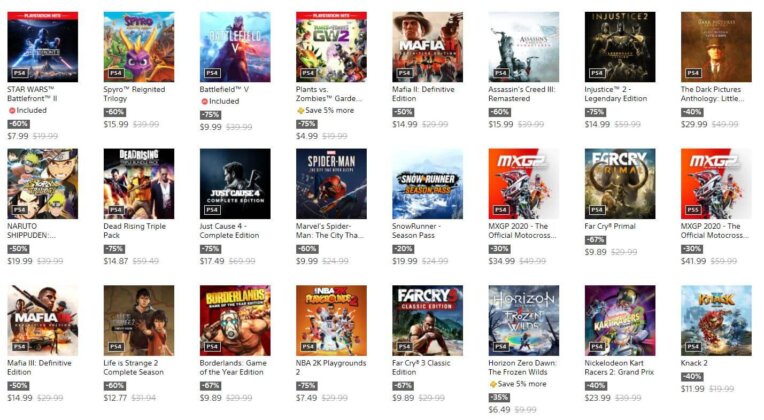This screenshot has height=420, width=764.
Task: Open the Injustice 2 Legendary Edition cover
Action: (620, 47)
